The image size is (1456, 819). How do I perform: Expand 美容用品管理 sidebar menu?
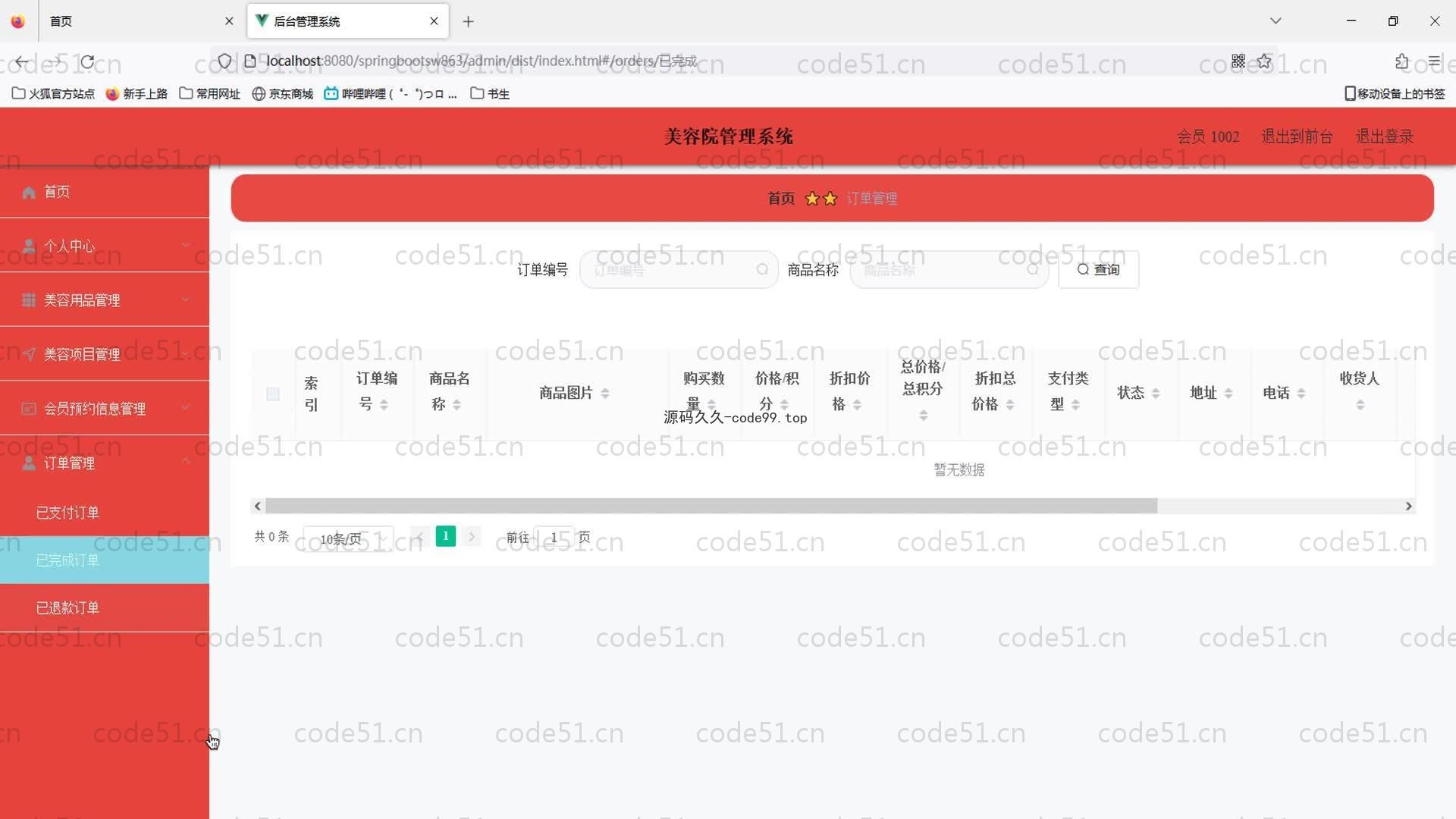pyautogui.click(x=105, y=300)
